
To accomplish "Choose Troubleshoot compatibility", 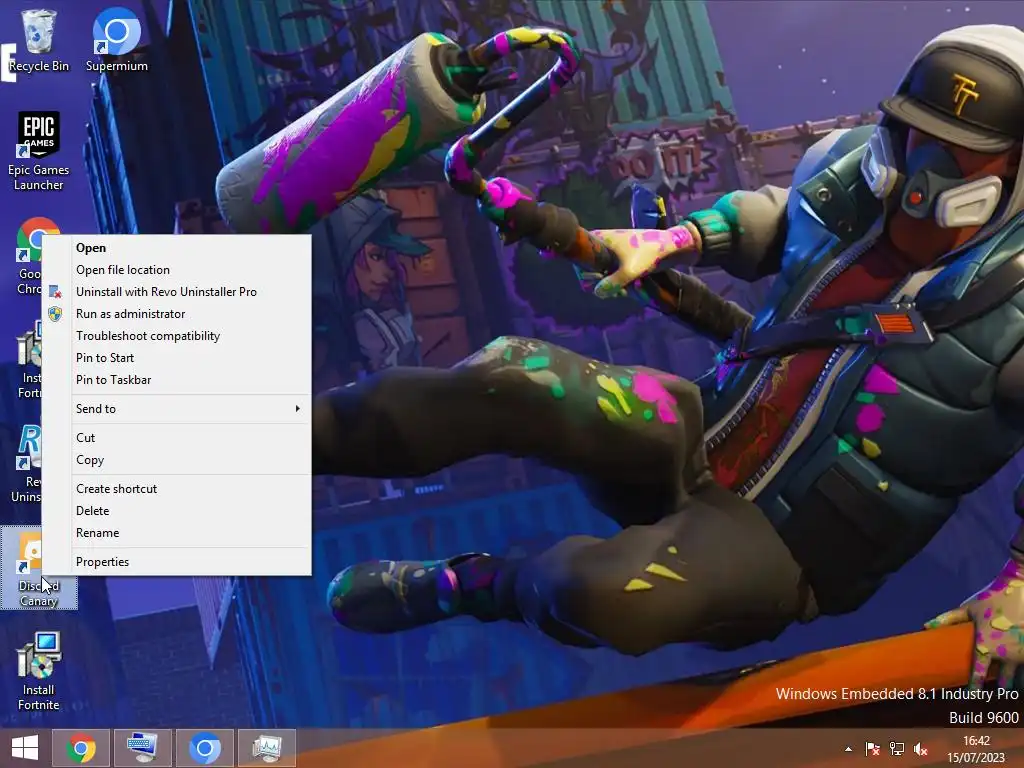I will pyautogui.click(x=176, y=336).
